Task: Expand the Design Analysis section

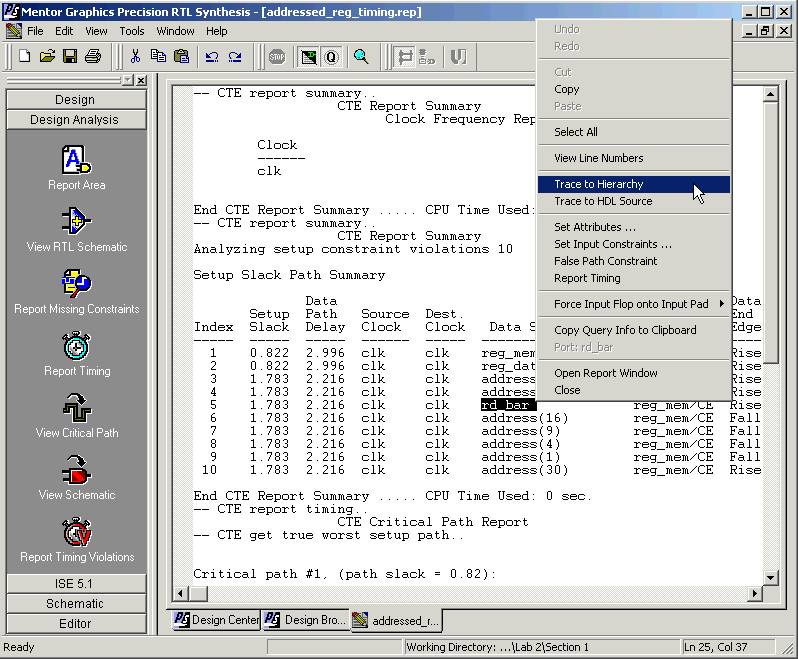Action: pos(76,120)
